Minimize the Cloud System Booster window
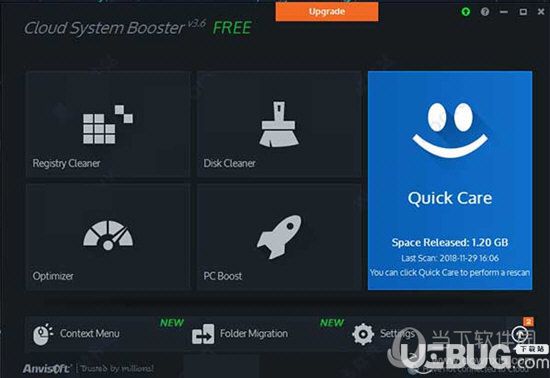Viewport: 550px width, 378px height. [504, 12]
